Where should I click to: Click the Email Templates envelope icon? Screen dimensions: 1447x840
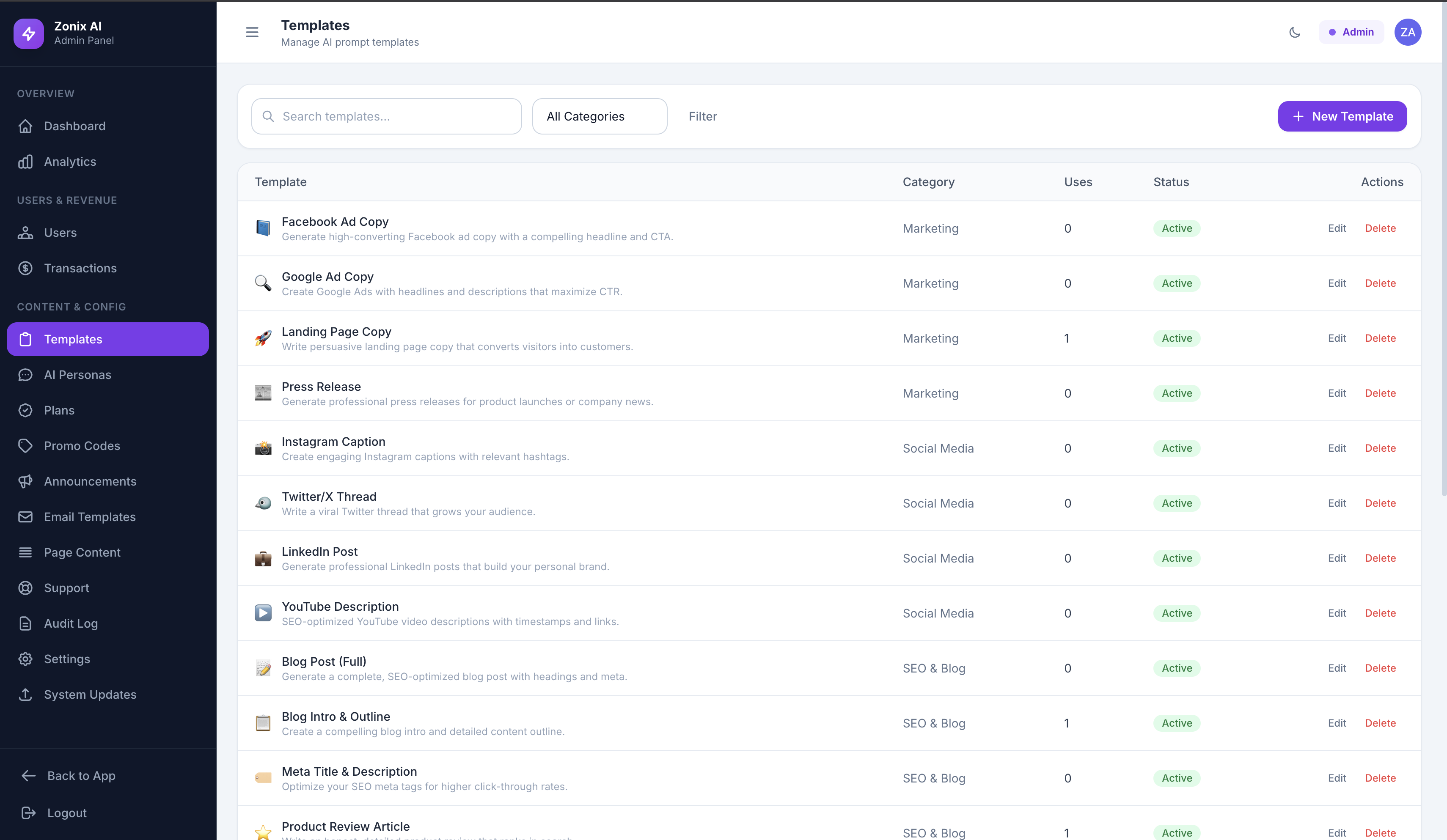pyautogui.click(x=25, y=517)
